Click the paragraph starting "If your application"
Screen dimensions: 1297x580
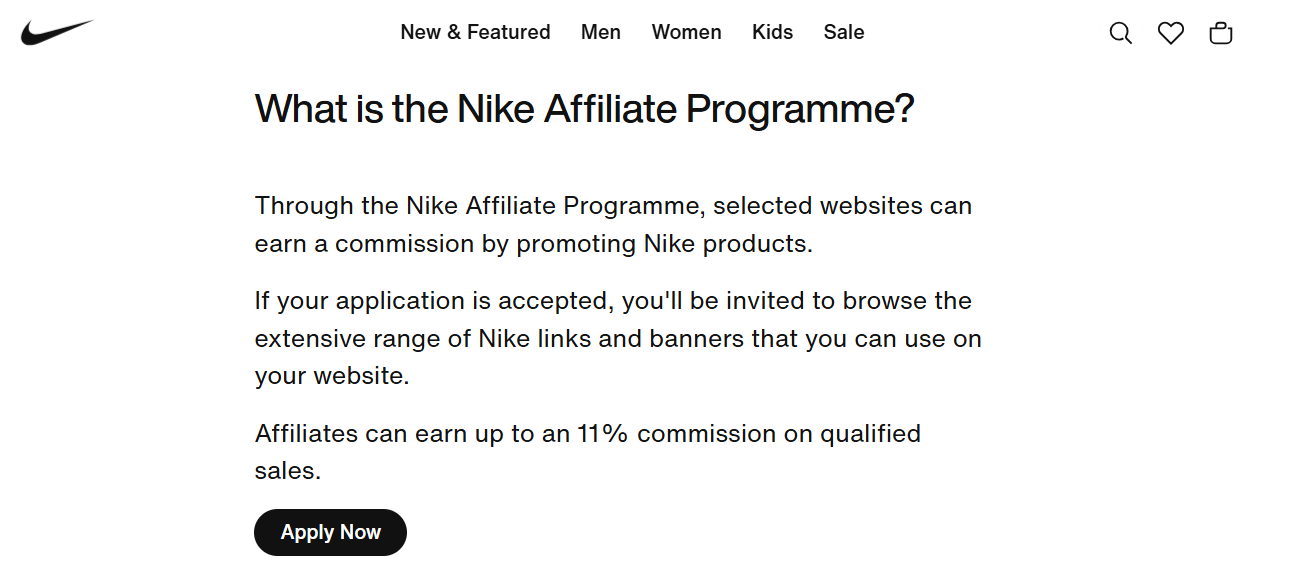coord(618,339)
